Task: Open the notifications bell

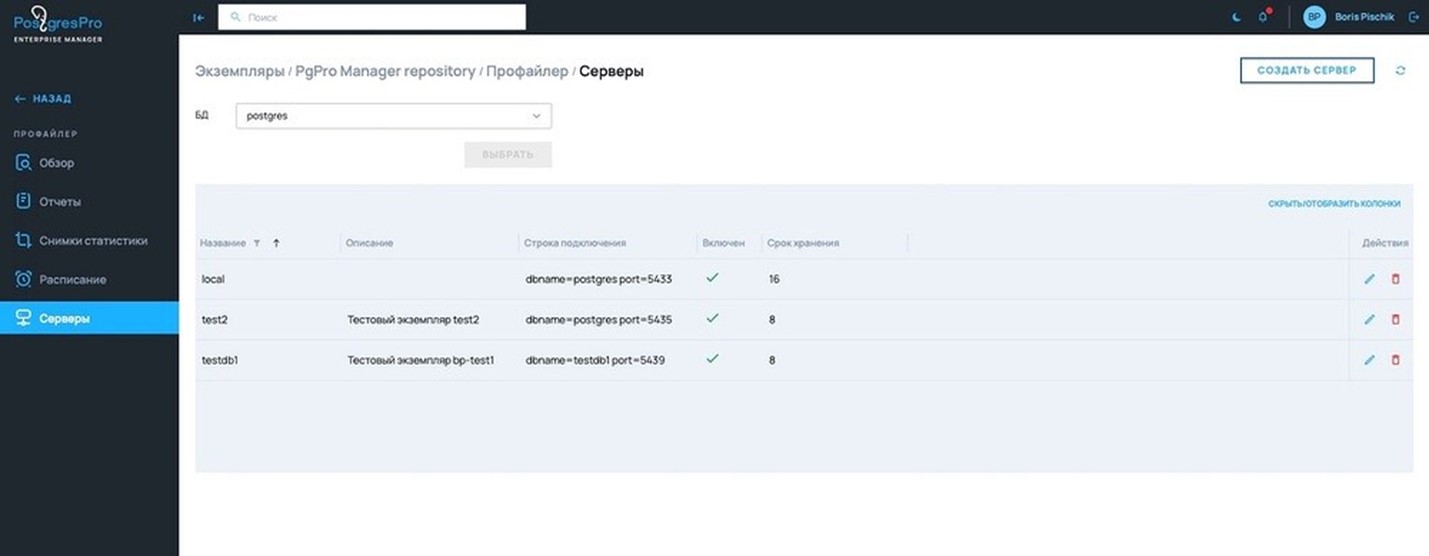Action: point(1263,16)
